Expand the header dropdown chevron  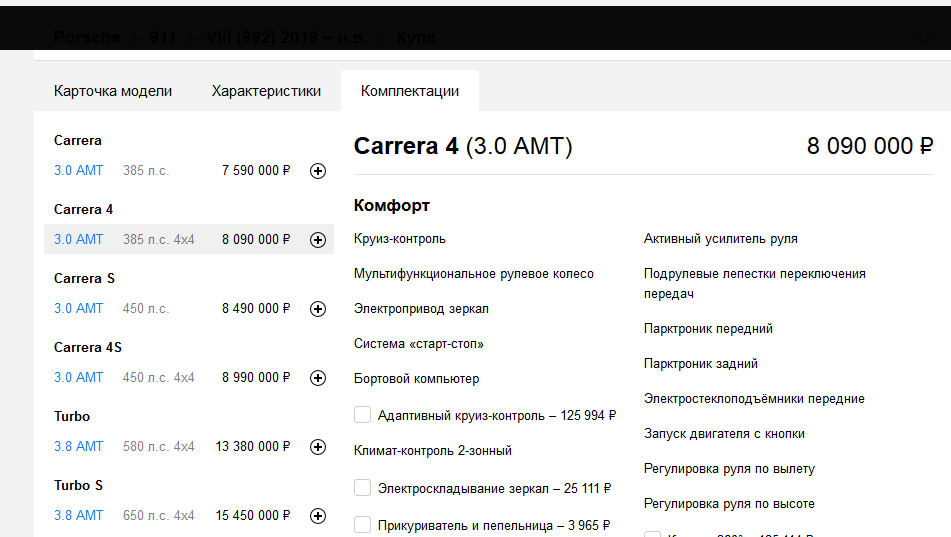[x=924, y=38]
